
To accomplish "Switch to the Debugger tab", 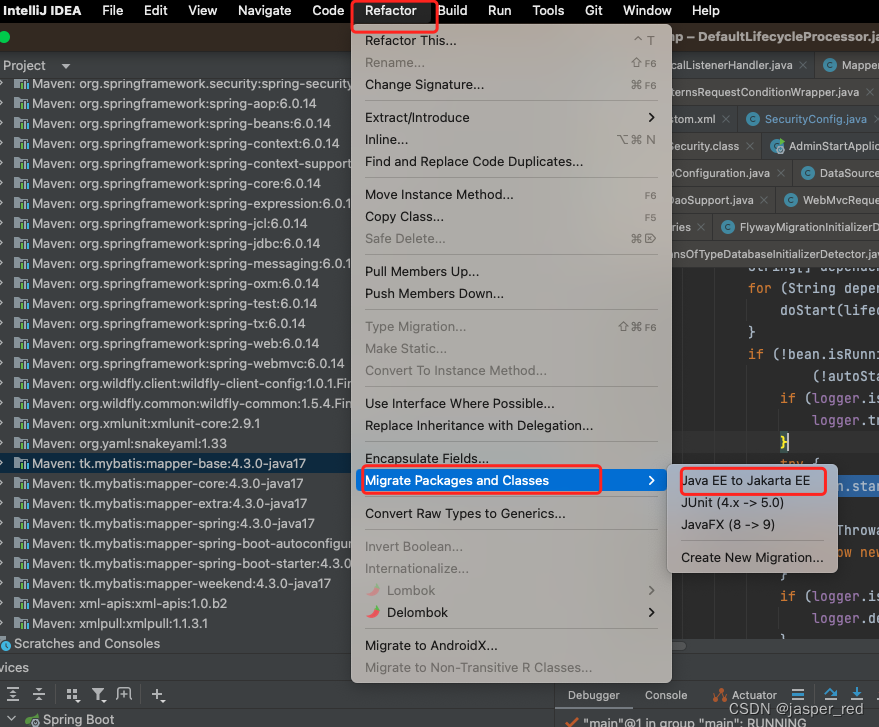I will [x=593, y=695].
